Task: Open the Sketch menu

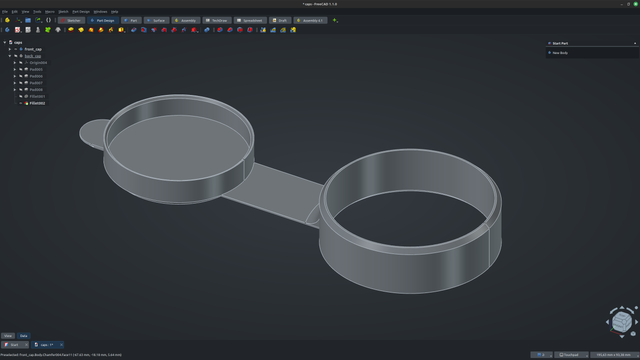Action: (x=63, y=11)
